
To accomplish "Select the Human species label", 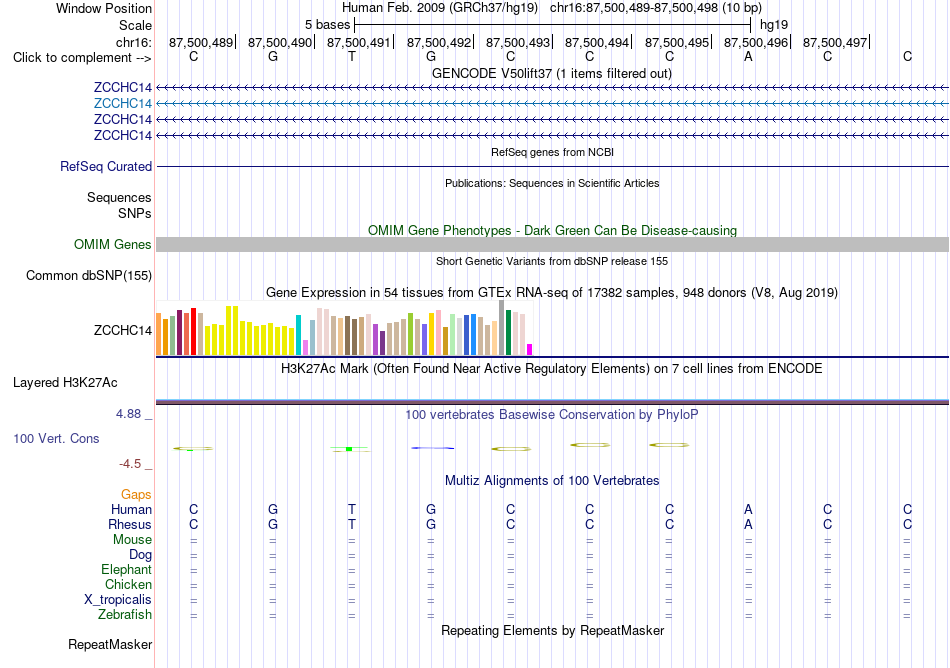I will pos(131,509).
